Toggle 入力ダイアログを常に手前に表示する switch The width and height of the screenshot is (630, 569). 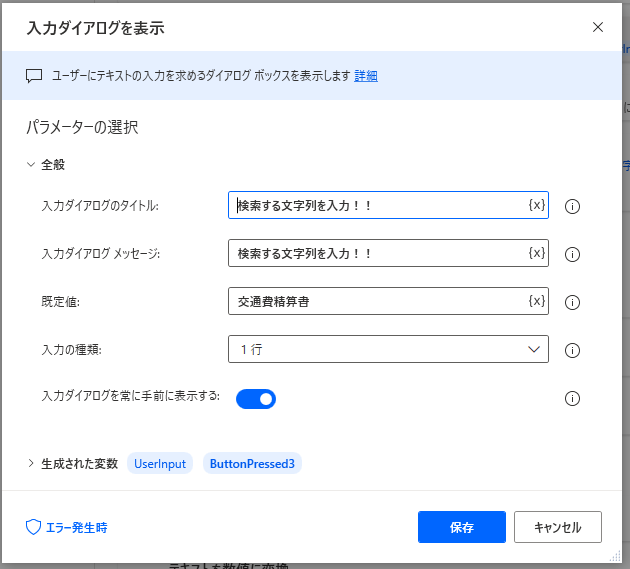pyautogui.click(x=256, y=399)
